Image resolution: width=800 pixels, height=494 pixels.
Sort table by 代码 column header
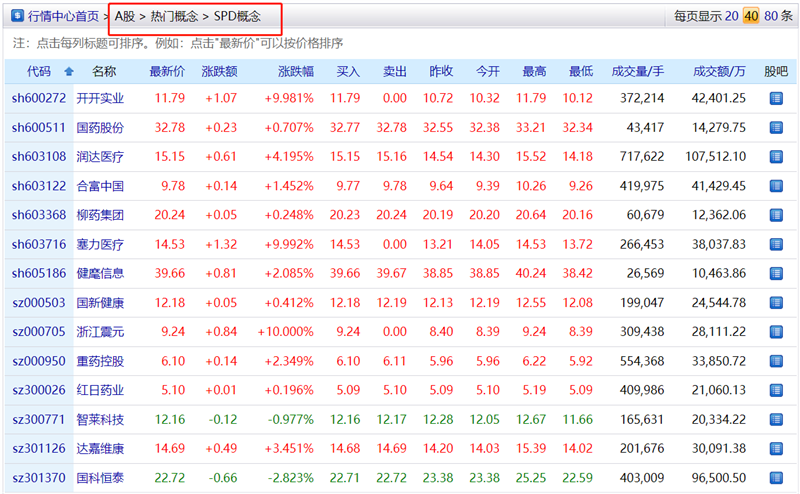(x=39, y=71)
